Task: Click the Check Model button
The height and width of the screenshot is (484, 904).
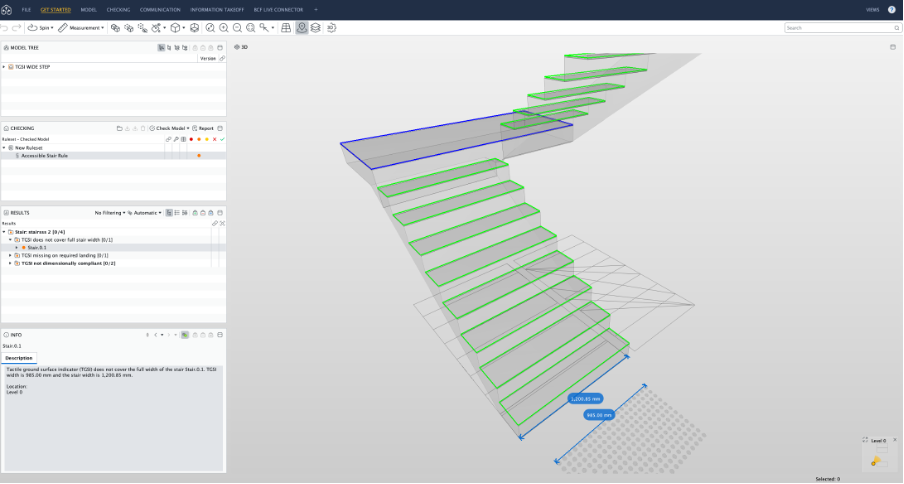Action: tap(170, 128)
